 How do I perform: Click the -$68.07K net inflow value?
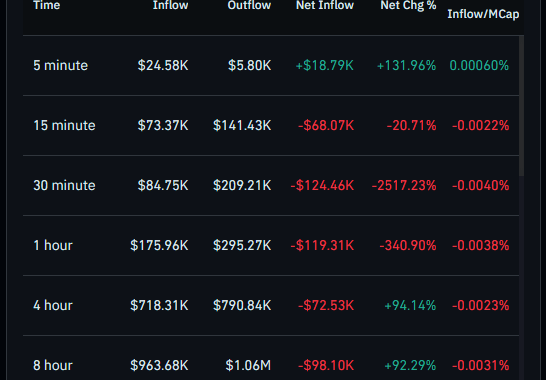pos(326,125)
